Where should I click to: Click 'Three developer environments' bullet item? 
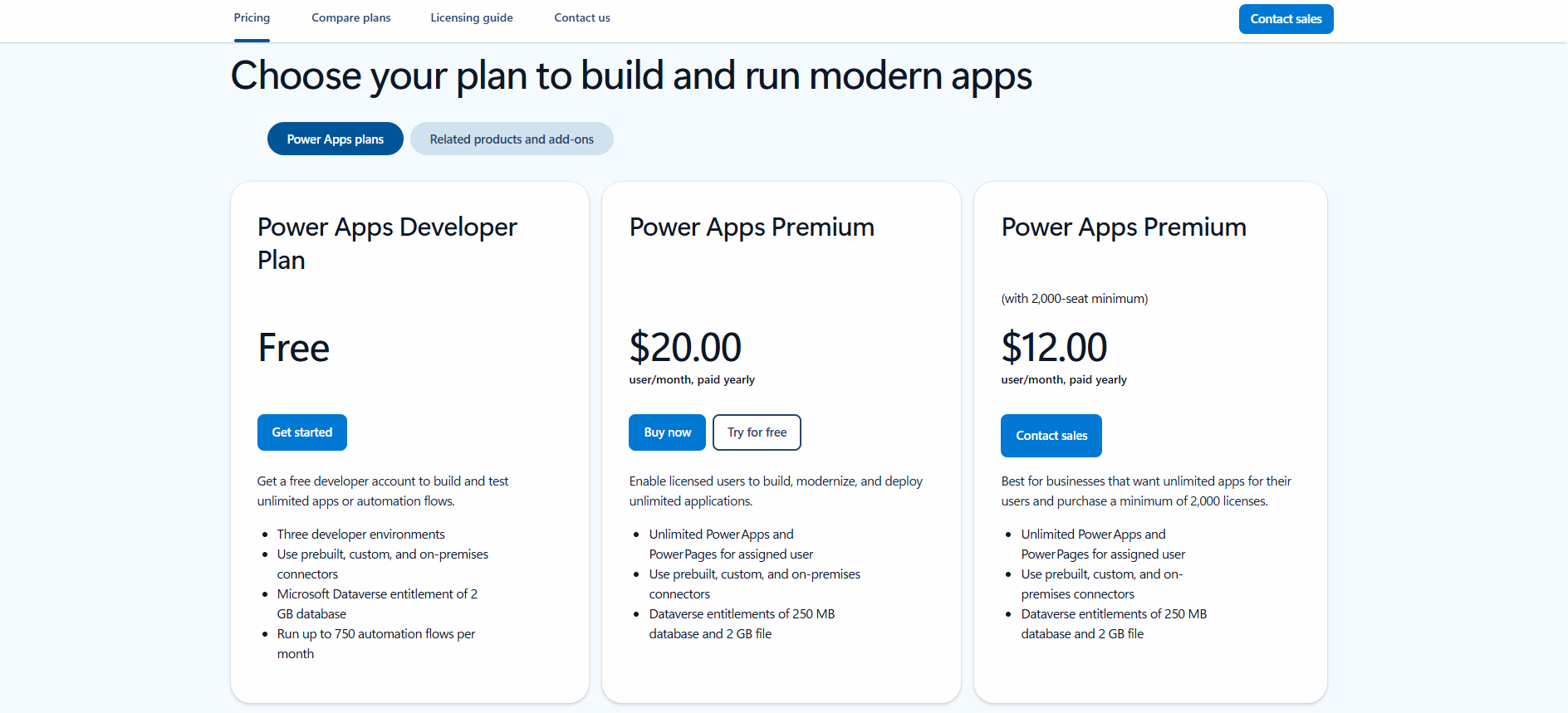point(360,535)
